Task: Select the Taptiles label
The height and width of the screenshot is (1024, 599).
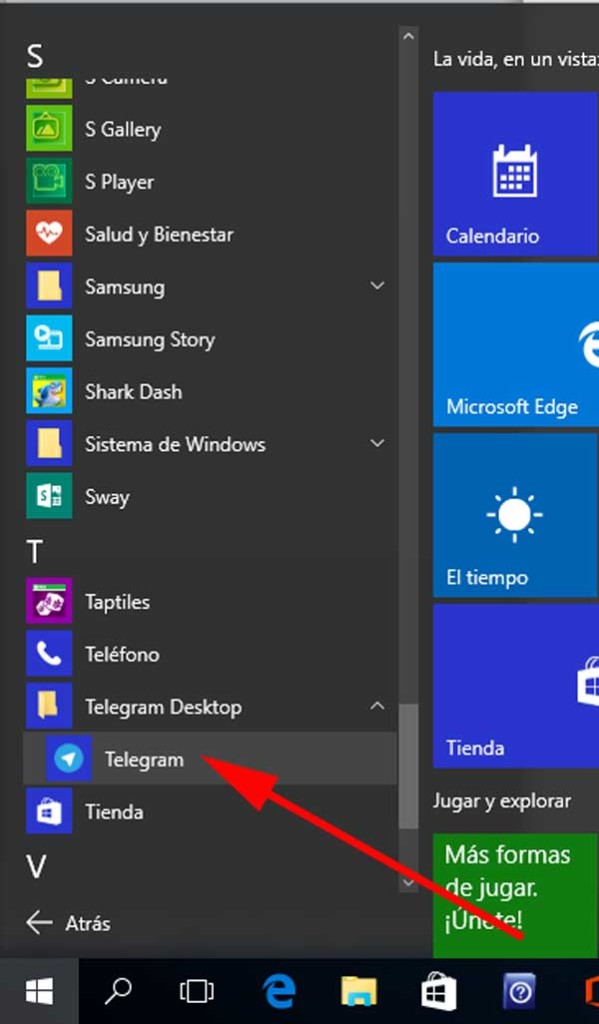Action: coord(118,602)
